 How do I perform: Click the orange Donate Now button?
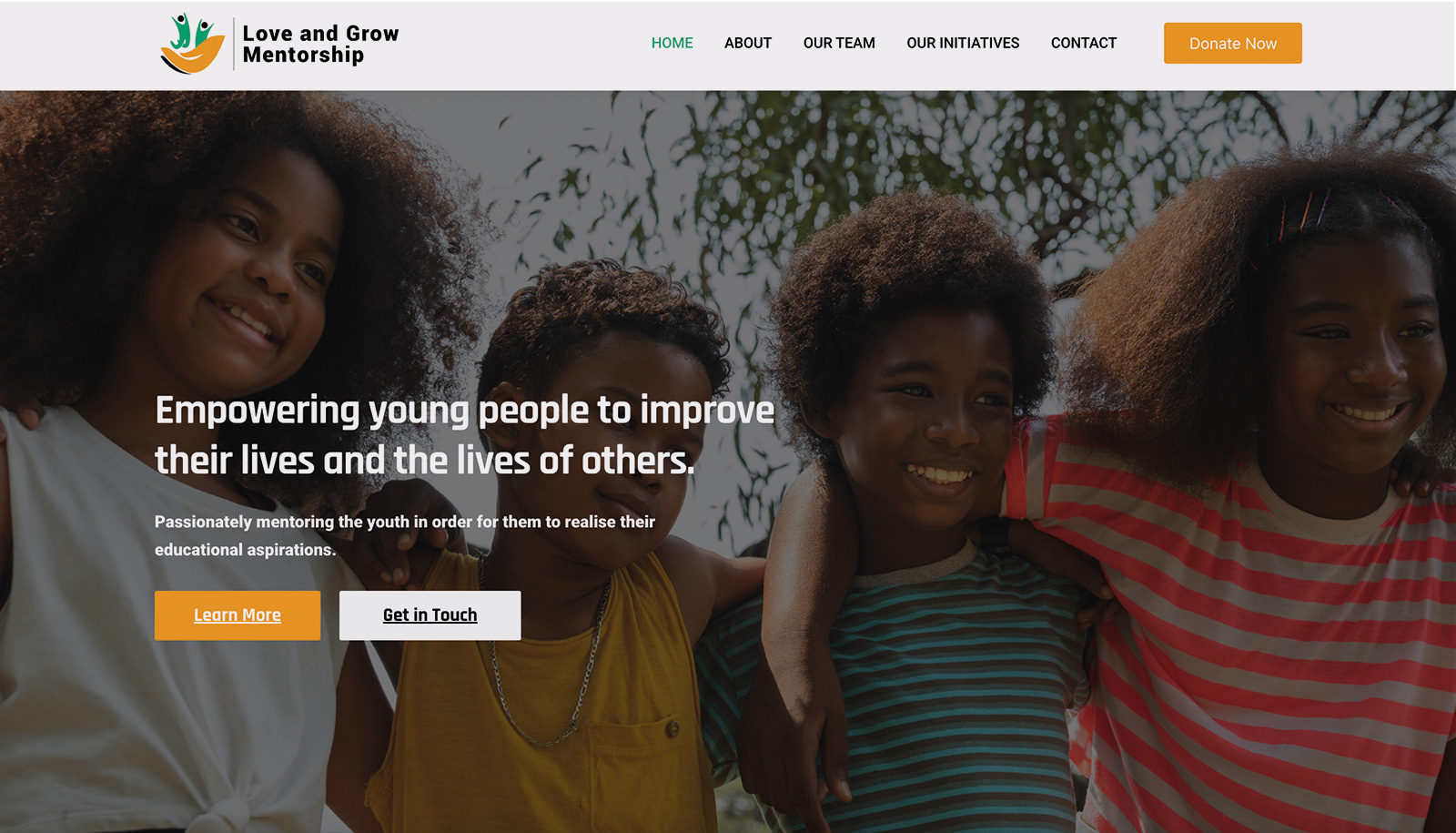coord(1232,43)
